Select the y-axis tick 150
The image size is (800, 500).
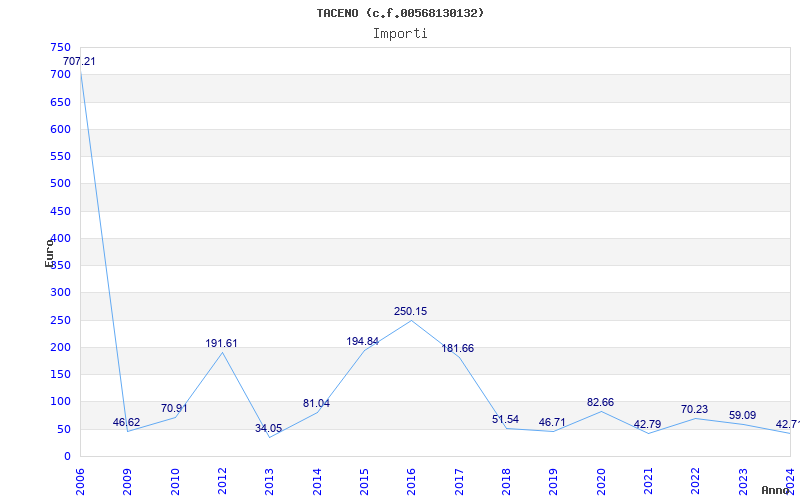point(60,374)
